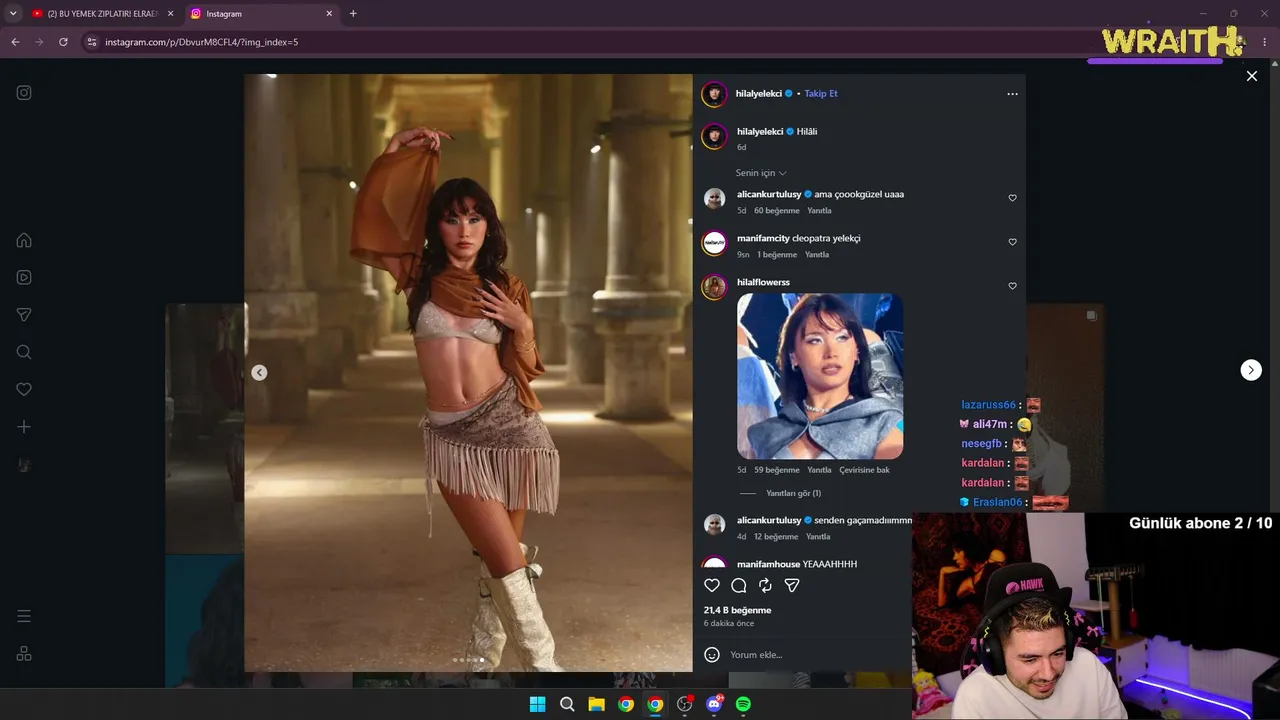Reply to manifamcity's comment
Image resolution: width=1280 pixels, height=720 pixels.
coord(816,255)
